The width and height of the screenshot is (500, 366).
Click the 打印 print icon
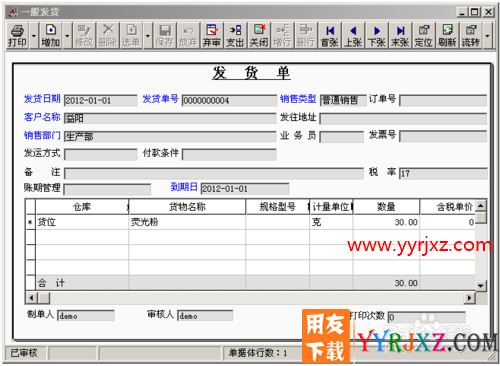[x=17, y=35]
